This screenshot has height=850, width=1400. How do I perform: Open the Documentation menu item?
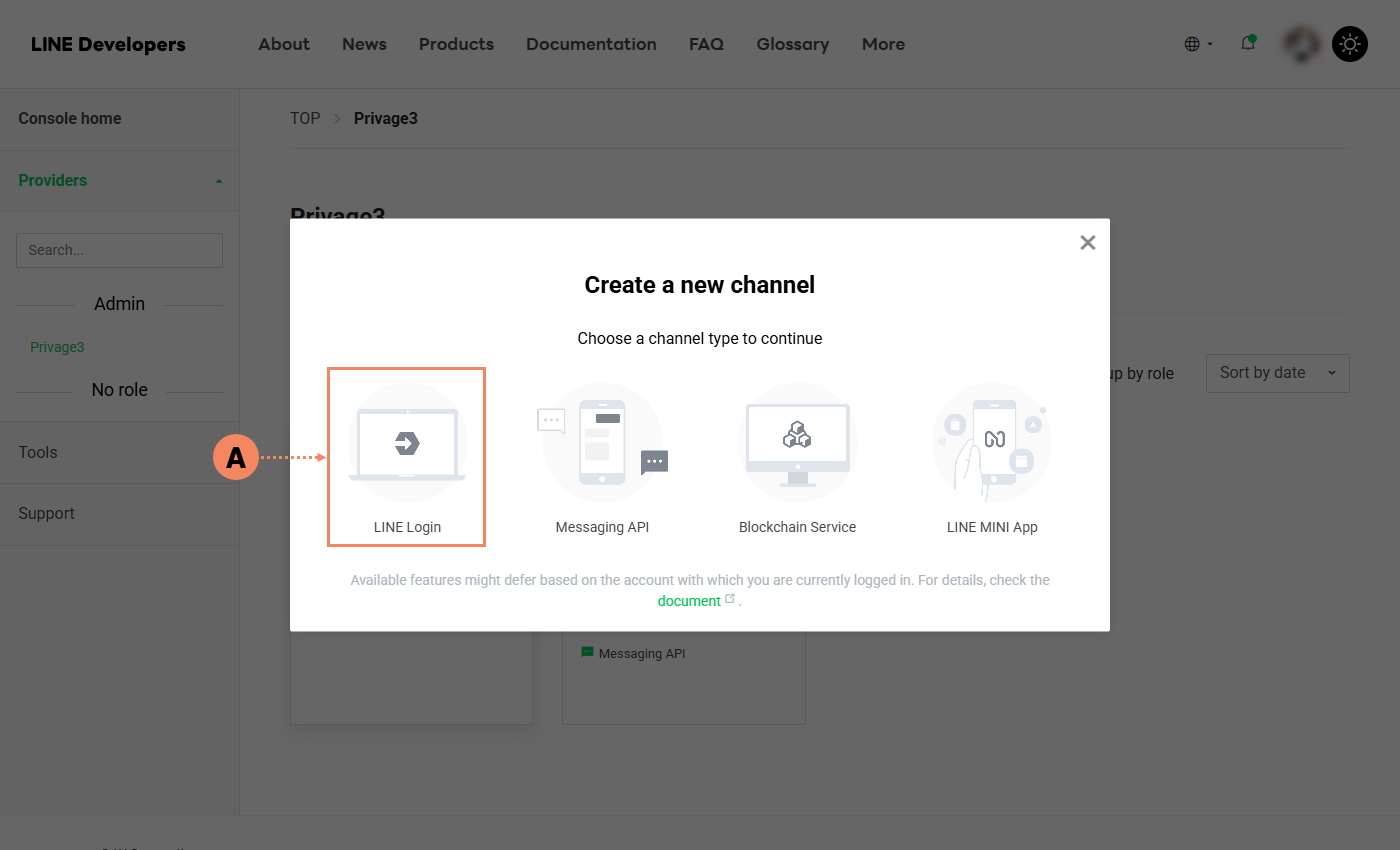pos(591,44)
